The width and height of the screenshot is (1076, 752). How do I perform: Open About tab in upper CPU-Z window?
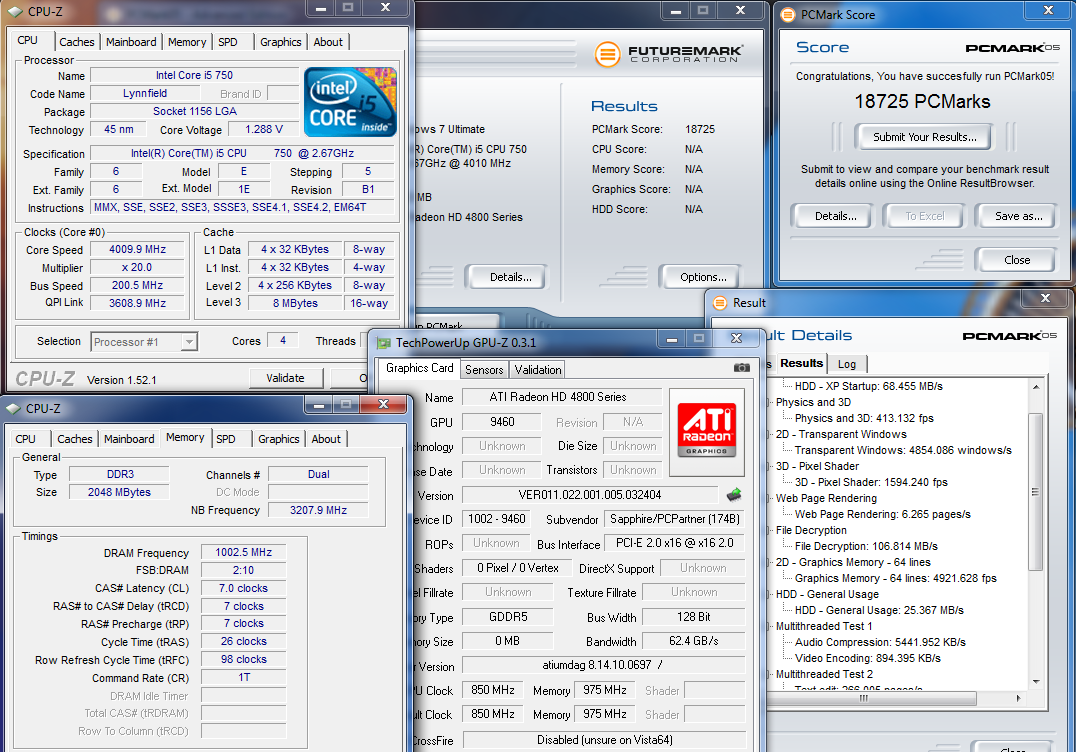(x=328, y=42)
